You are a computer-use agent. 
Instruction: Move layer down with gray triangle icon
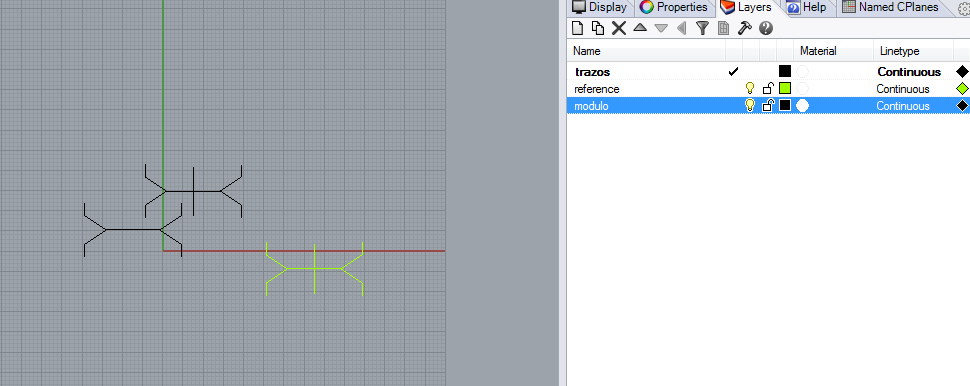[x=661, y=28]
